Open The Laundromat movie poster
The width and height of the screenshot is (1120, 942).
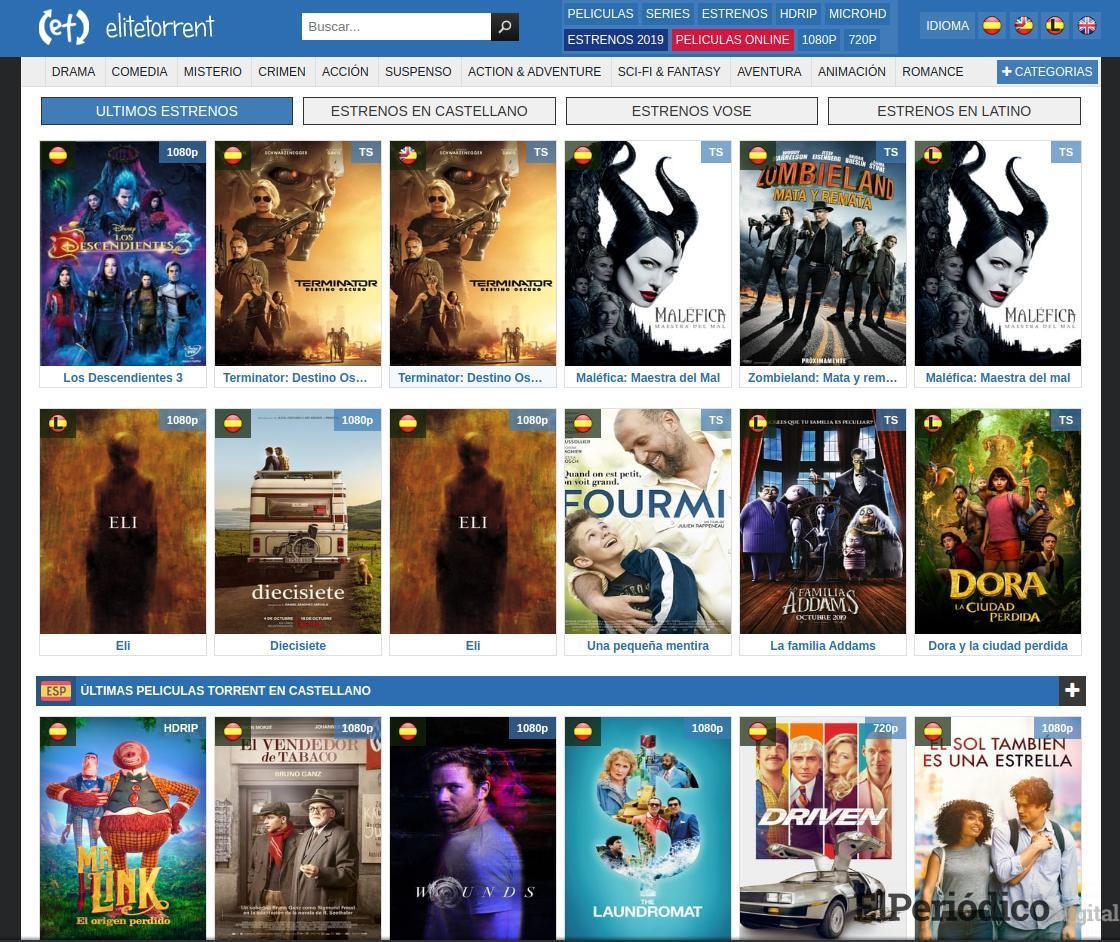[648, 828]
